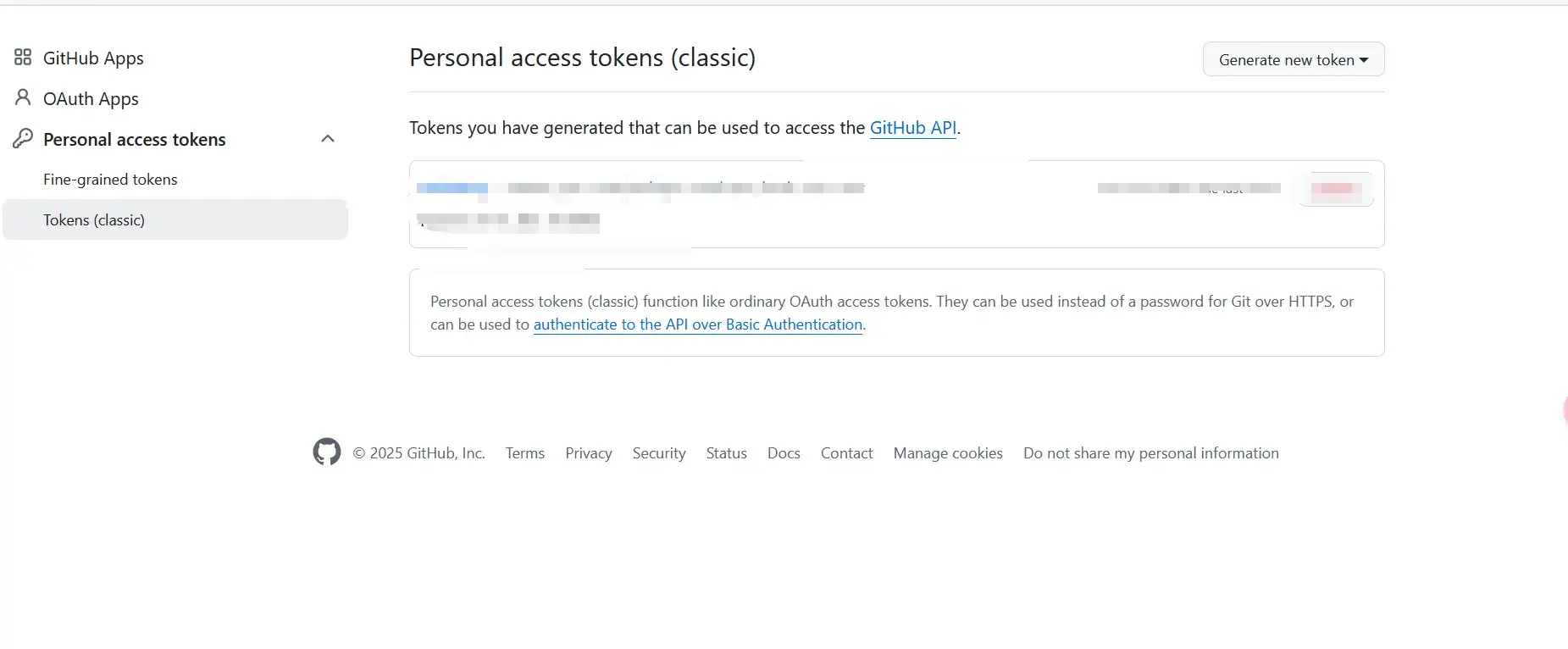The height and width of the screenshot is (649, 1568).
Task: Click Do not share my personal information
Action: [x=1150, y=453]
